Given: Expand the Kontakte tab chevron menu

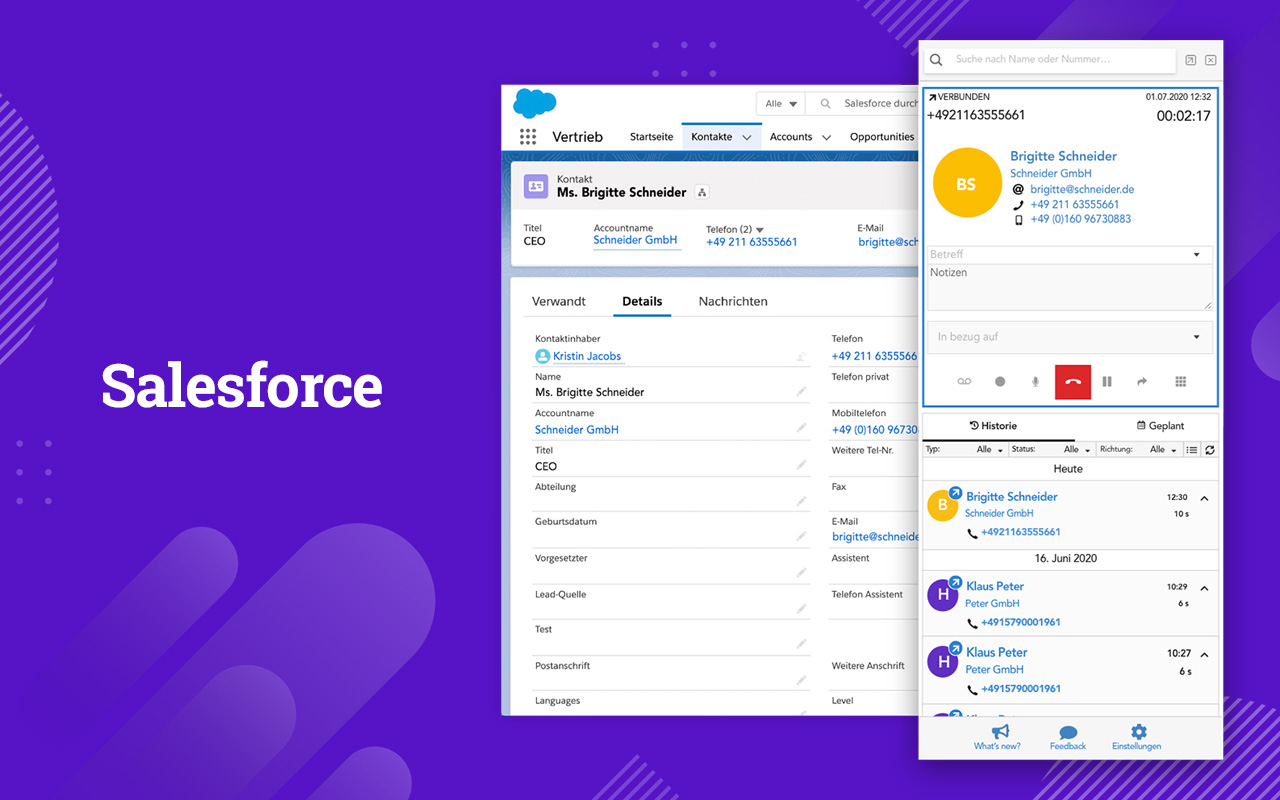Looking at the screenshot, I should pos(747,137).
